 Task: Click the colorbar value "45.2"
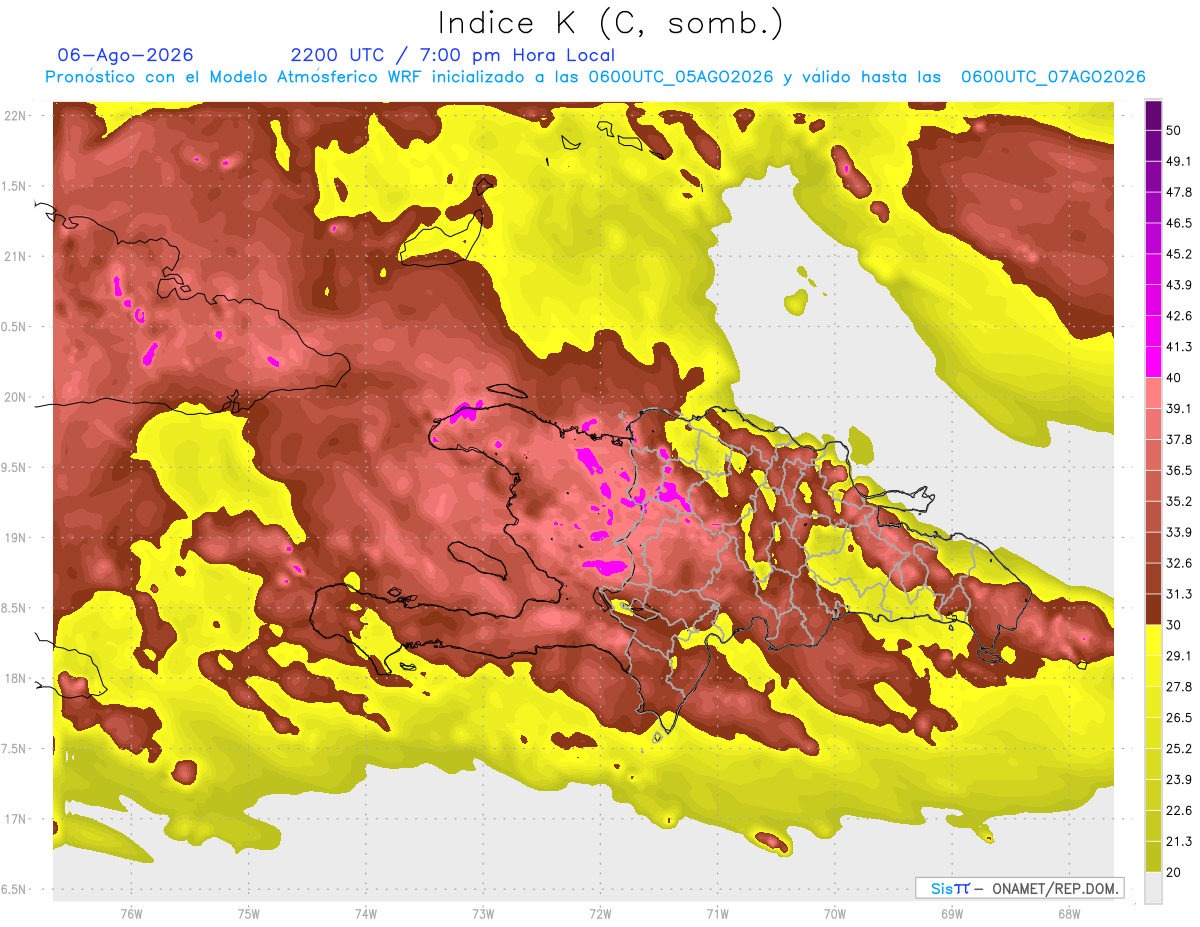[1179, 254]
